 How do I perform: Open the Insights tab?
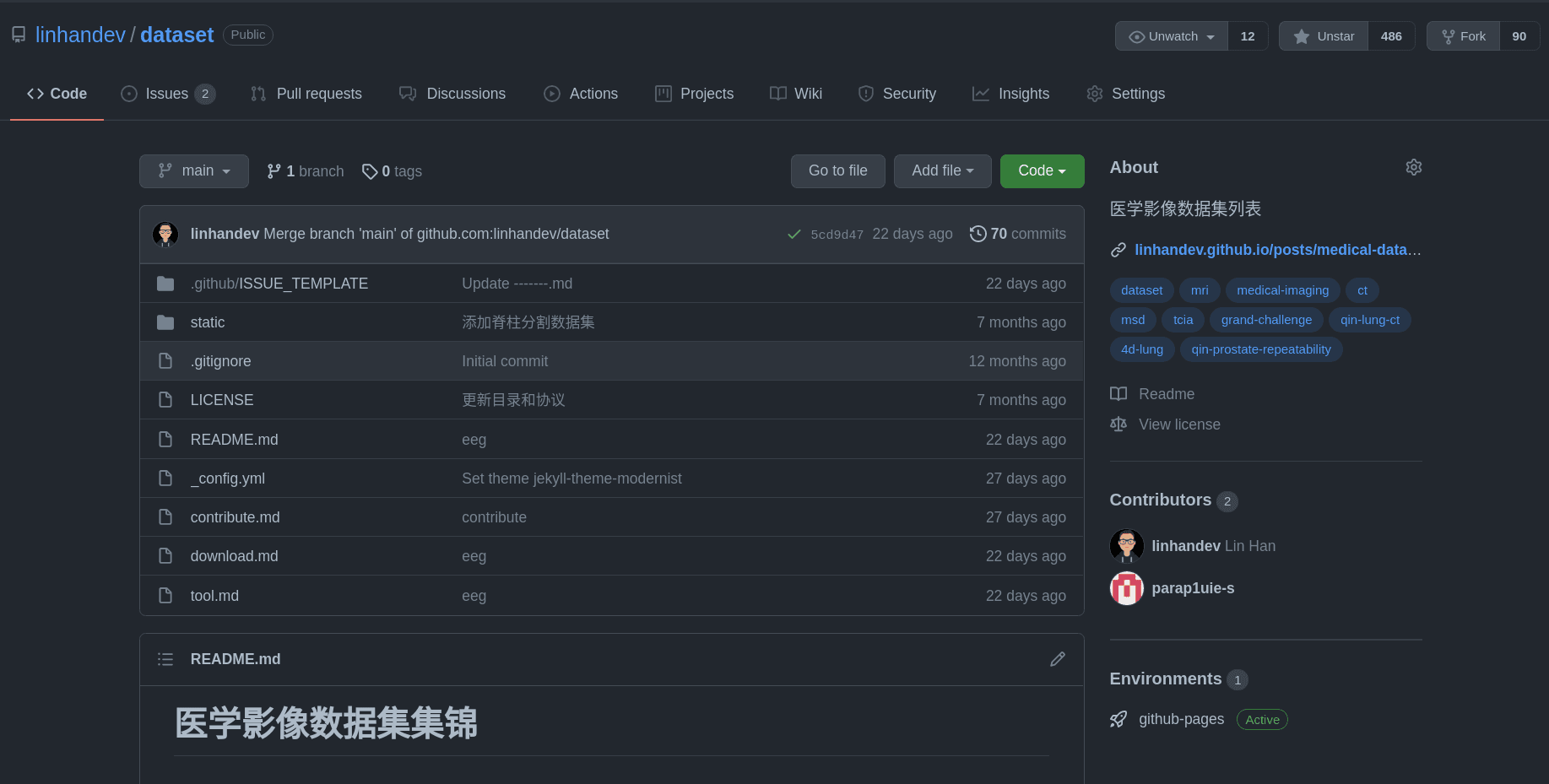pos(1011,94)
